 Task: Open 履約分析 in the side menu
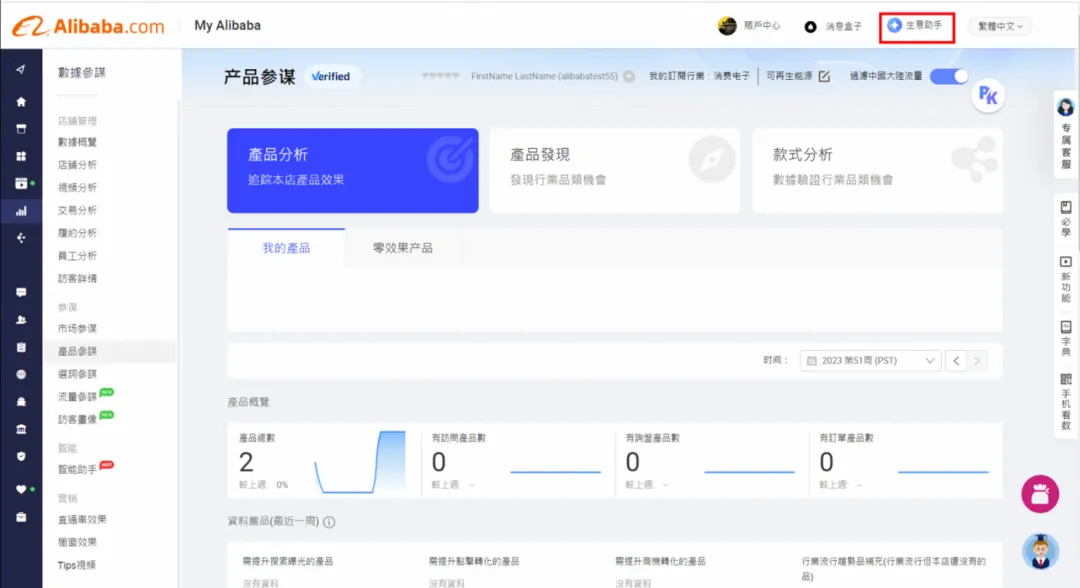click(77, 233)
